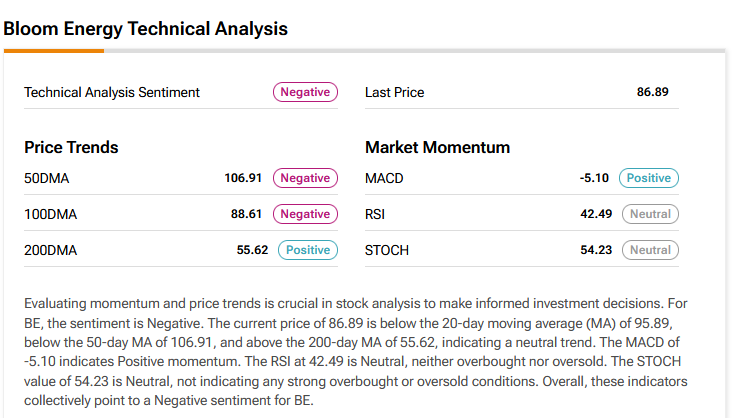Screen dimensions: 745x418
Task: Click the Bloom Energy Technical Analysis heading
Action: (x=146, y=29)
